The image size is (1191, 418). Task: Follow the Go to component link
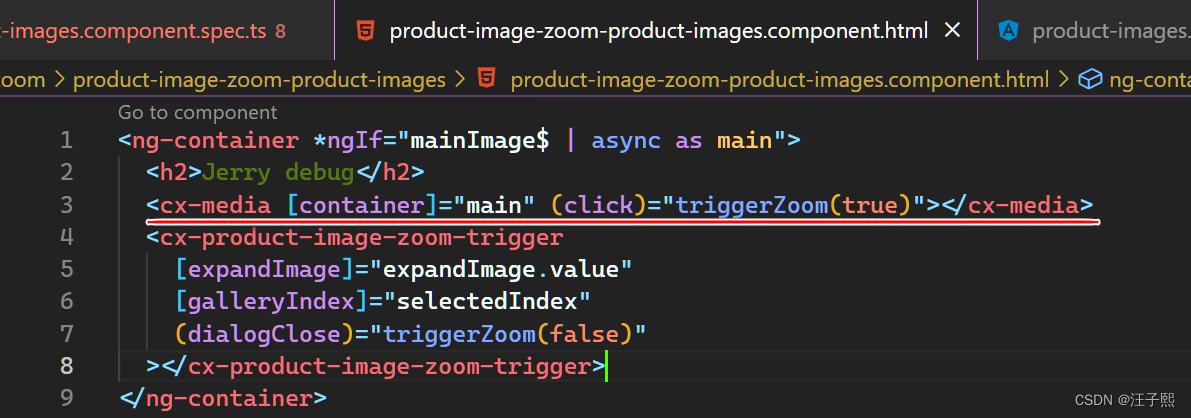click(x=197, y=112)
